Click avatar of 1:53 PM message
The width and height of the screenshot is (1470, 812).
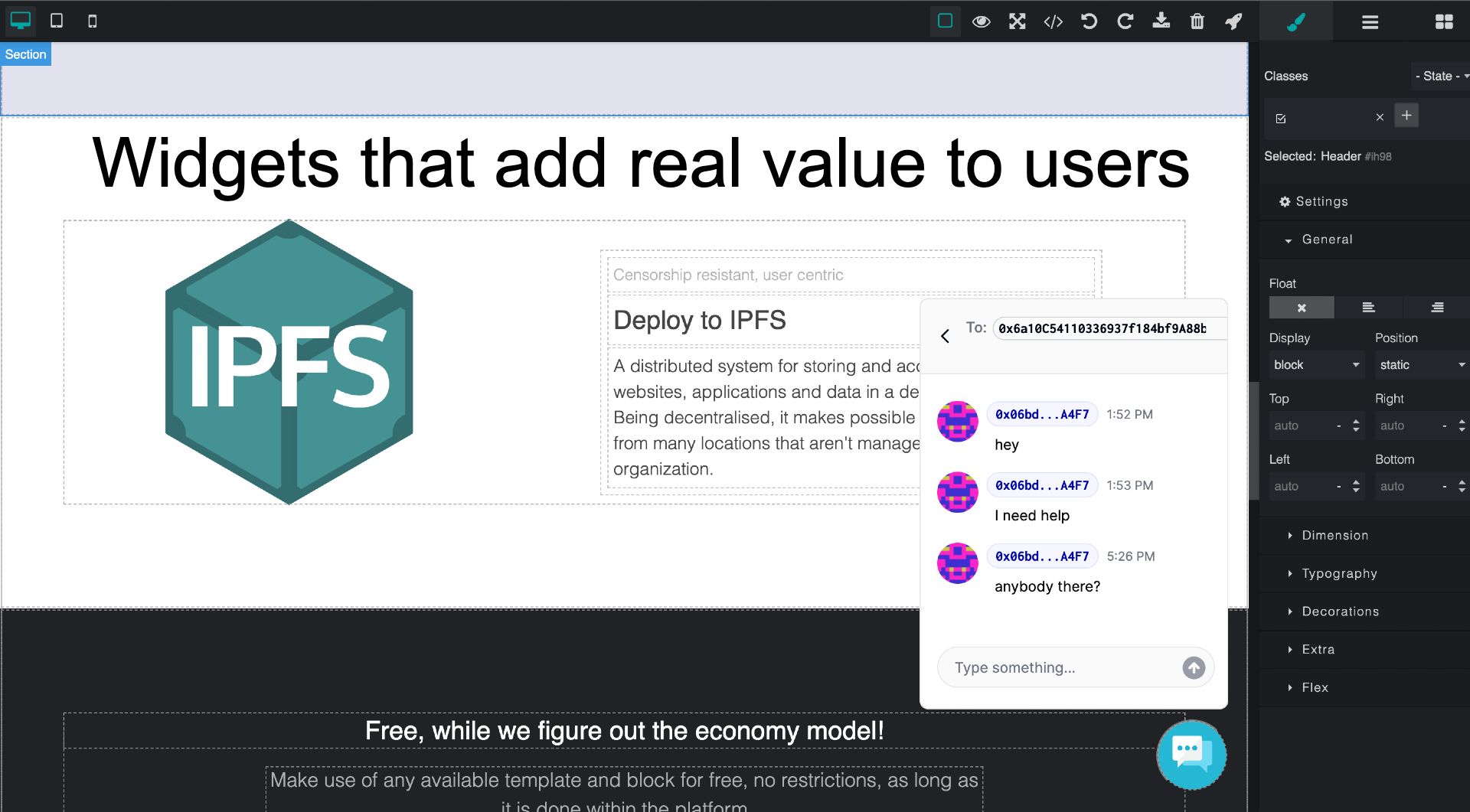point(958,492)
